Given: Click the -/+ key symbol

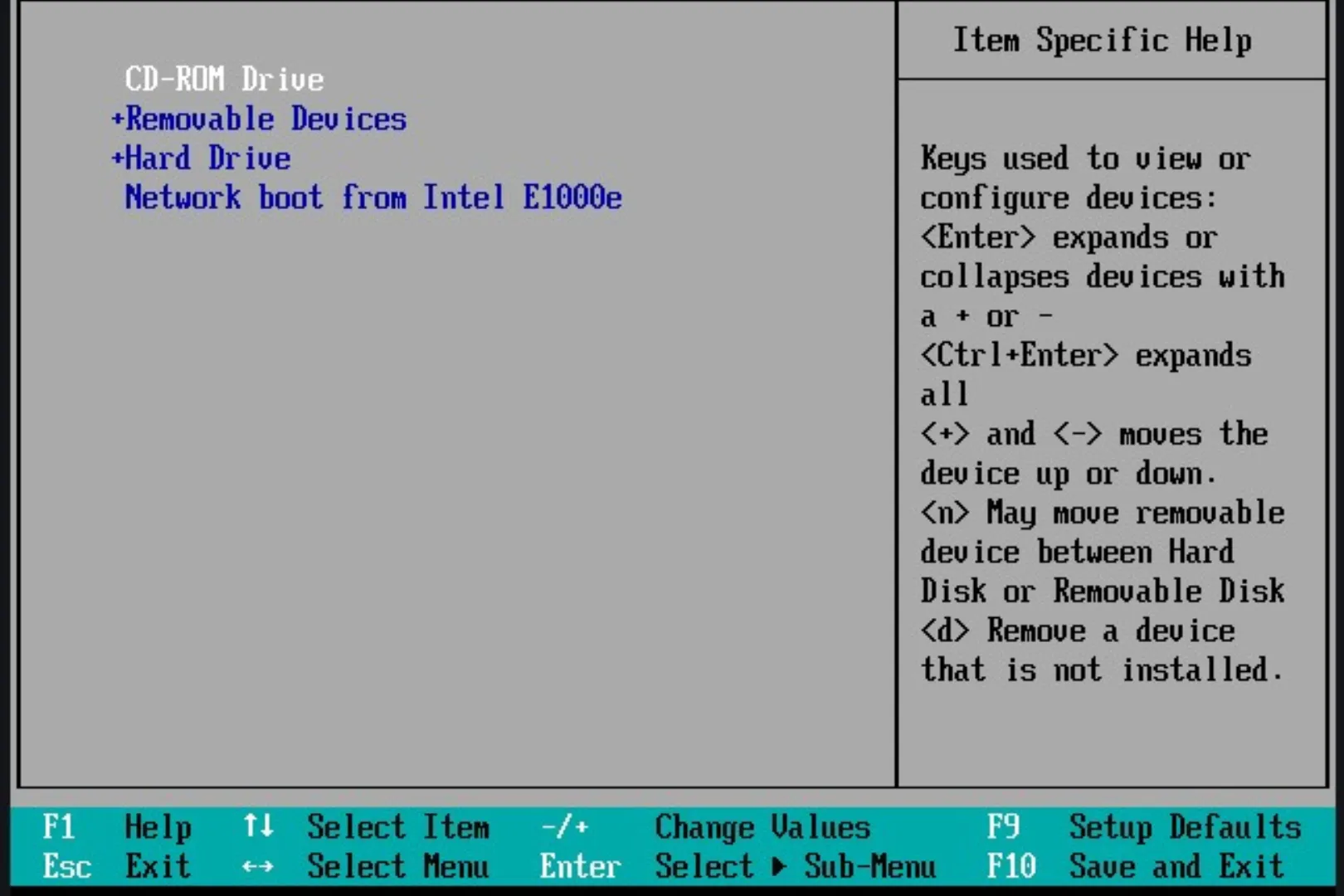Looking at the screenshot, I should click(564, 827).
